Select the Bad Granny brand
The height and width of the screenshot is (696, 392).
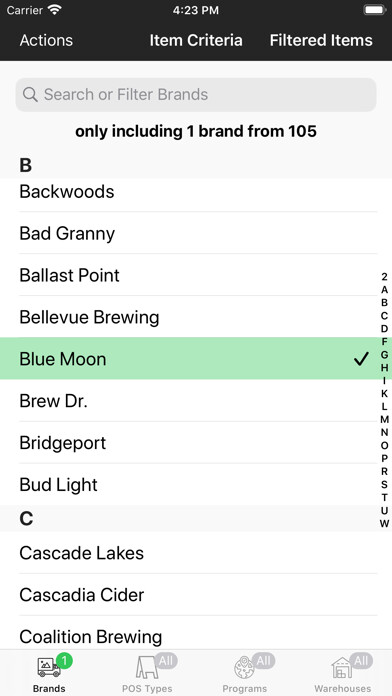tap(196, 233)
